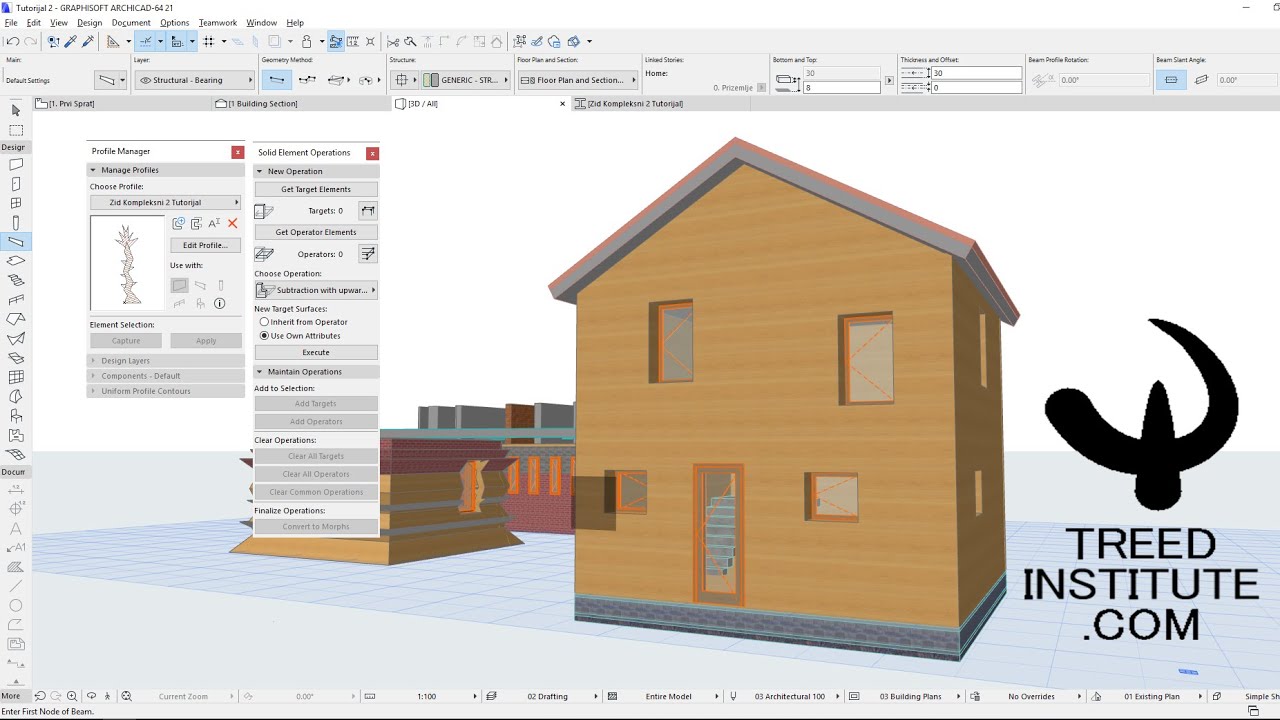The width and height of the screenshot is (1280, 720).
Task: Toggle Use with Column button
Action: pyautogui.click(x=220, y=285)
